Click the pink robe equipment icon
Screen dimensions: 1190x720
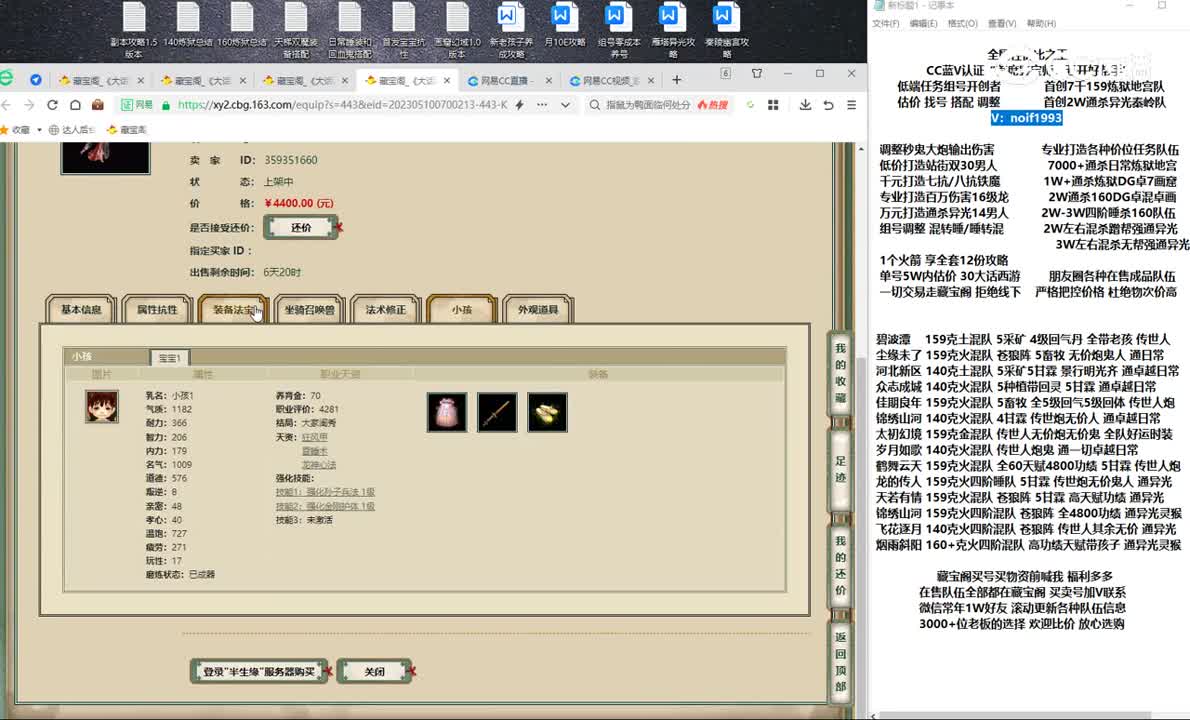pyautogui.click(x=447, y=412)
